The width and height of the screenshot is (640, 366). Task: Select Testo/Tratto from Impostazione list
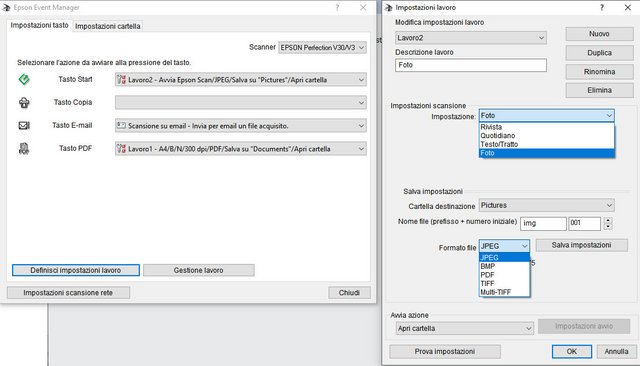[x=547, y=144]
